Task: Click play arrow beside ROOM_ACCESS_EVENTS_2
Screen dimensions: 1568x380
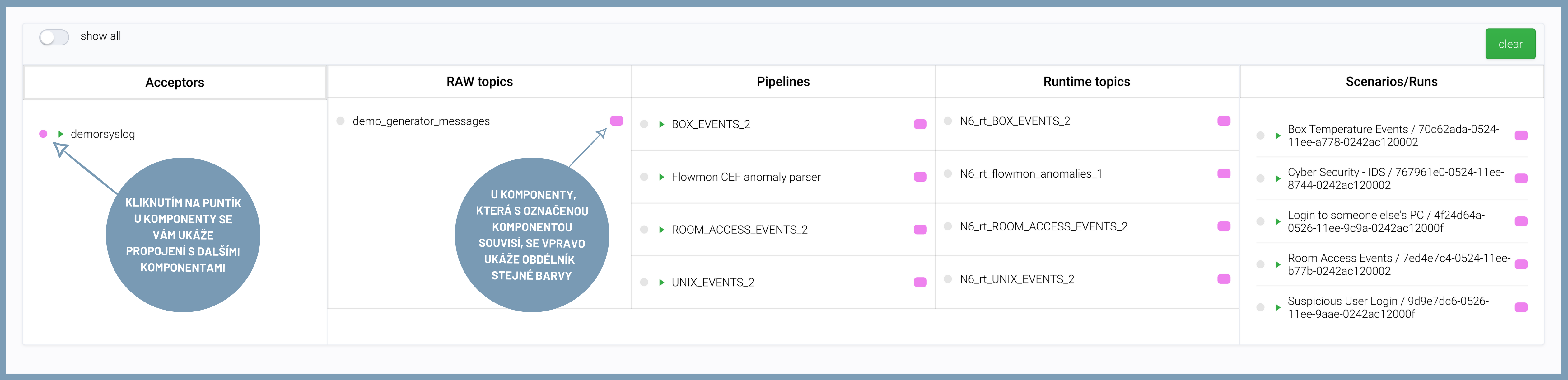Action: [662, 230]
